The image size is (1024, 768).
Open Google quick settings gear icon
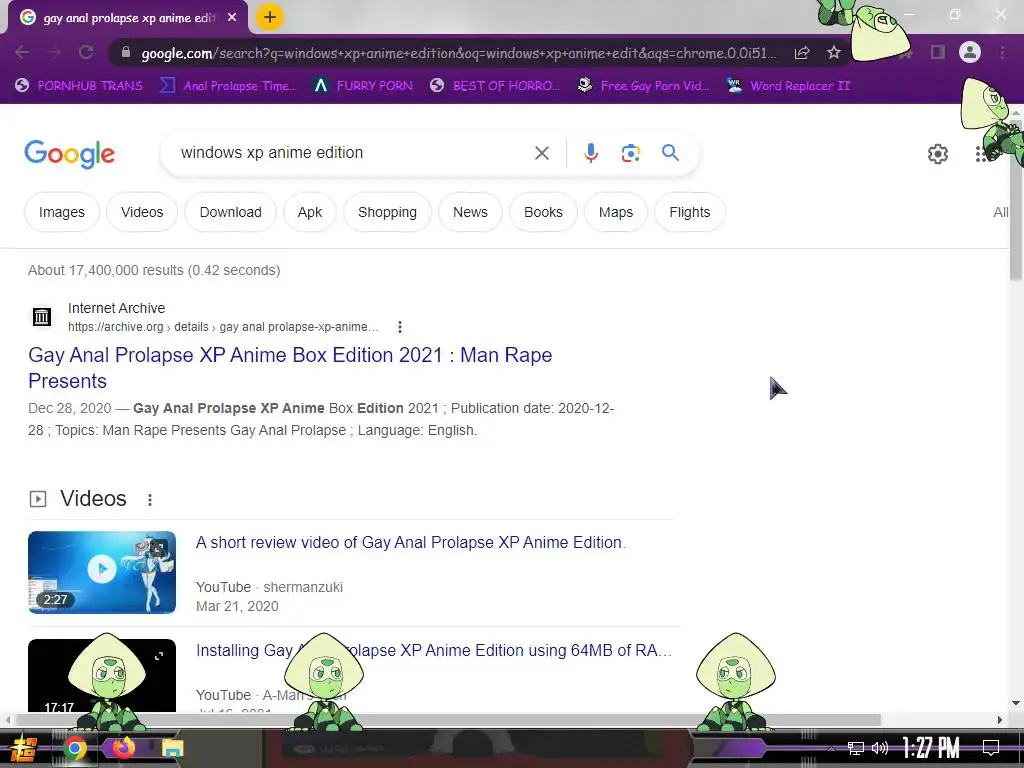938,153
